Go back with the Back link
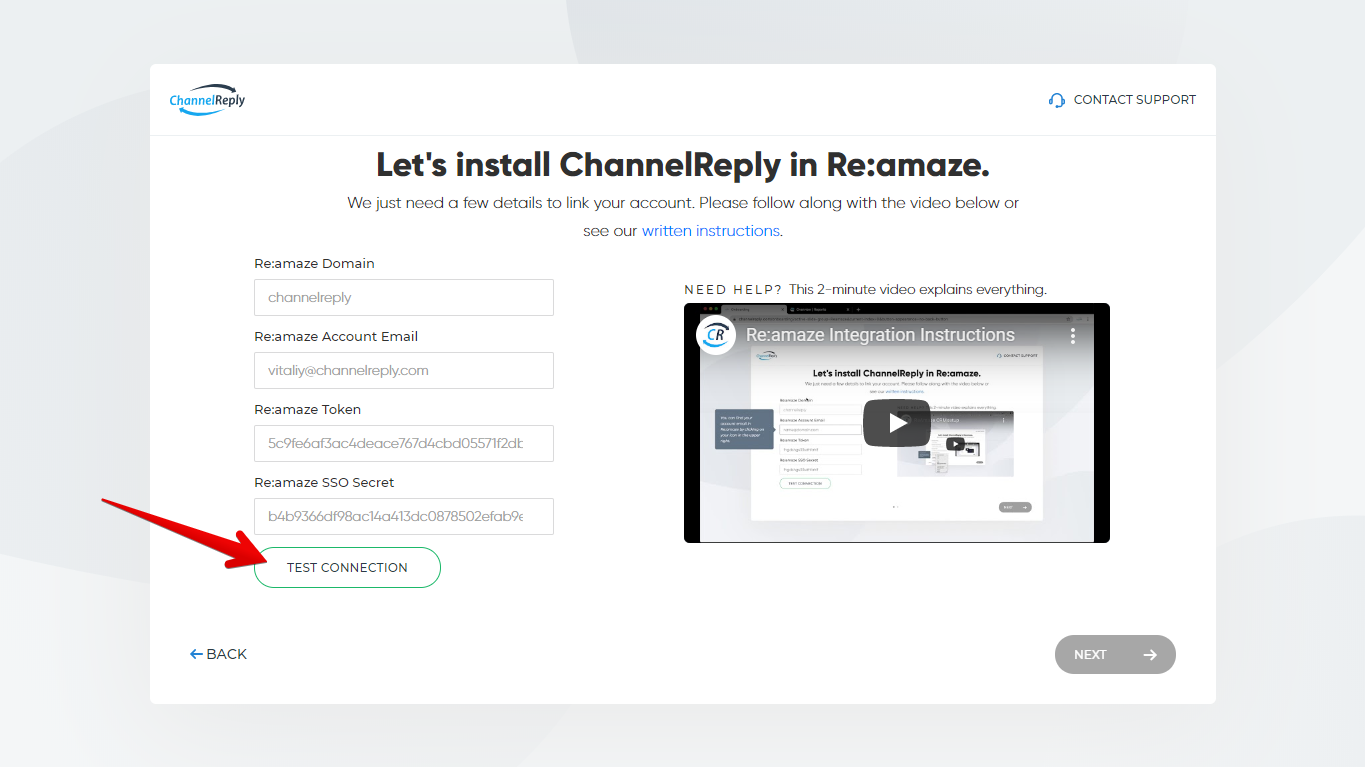Screen dimensions: 1365x767 click(x=218, y=654)
